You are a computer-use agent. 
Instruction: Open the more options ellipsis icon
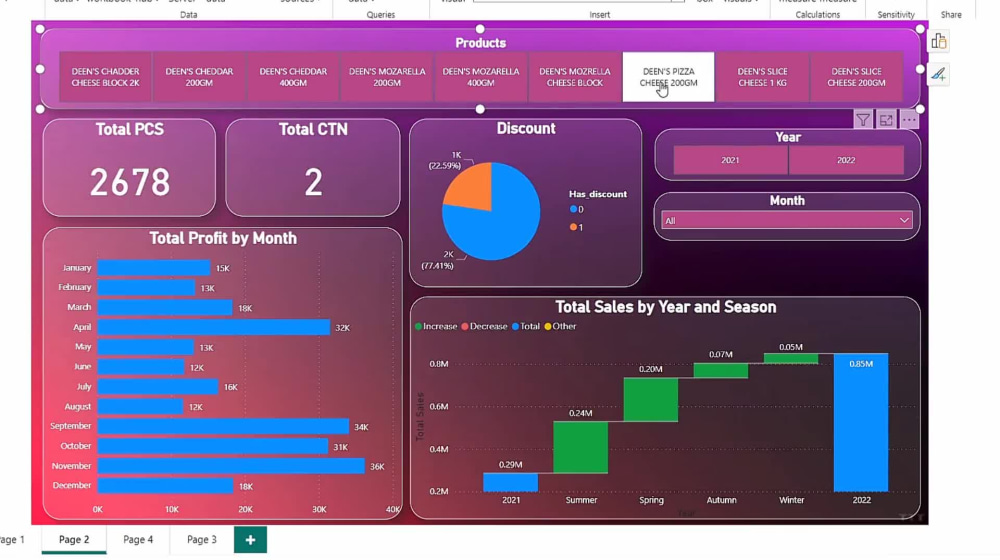tap(909, 120)
